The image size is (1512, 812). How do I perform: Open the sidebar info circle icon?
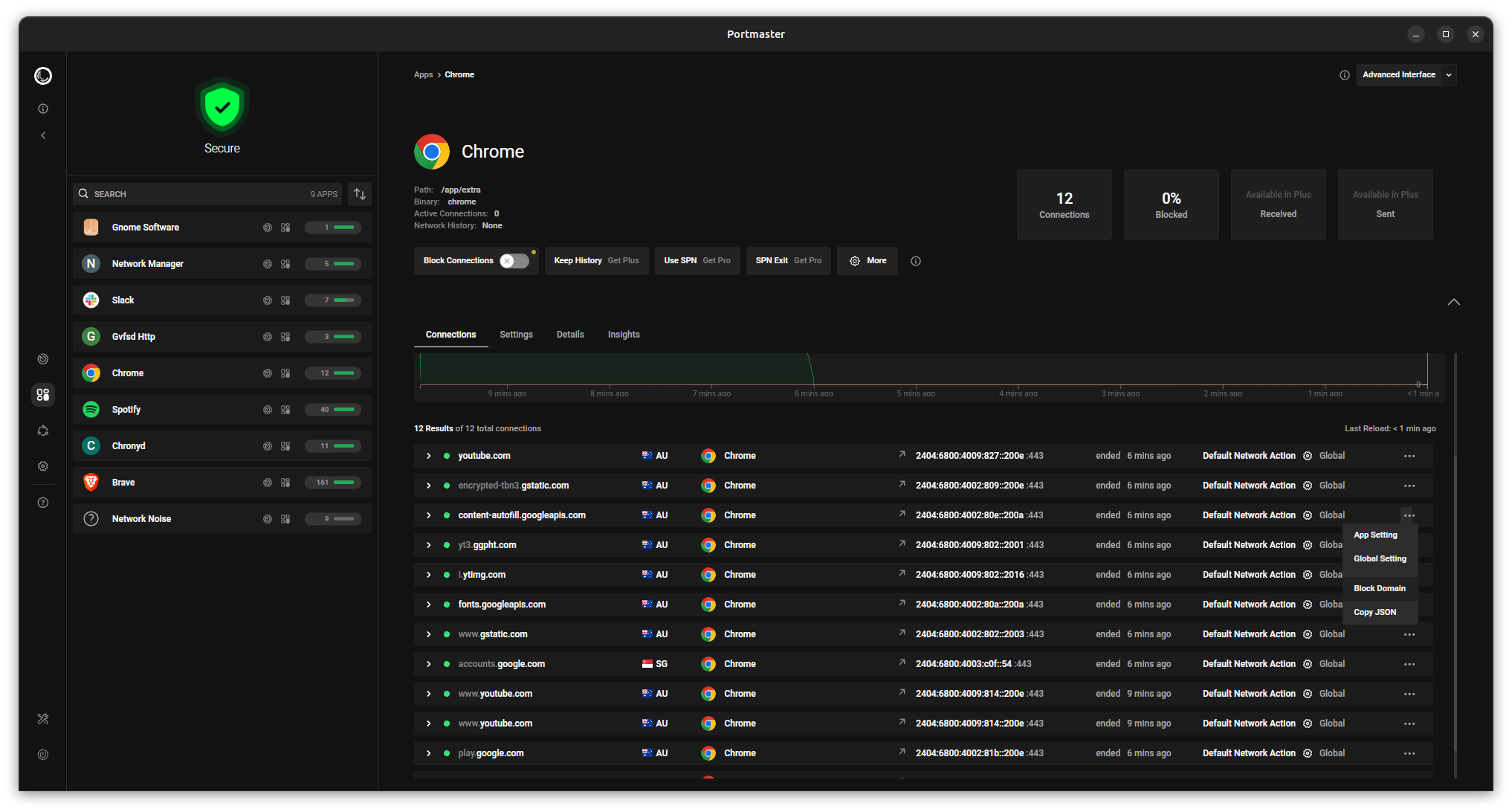[43, 109]
